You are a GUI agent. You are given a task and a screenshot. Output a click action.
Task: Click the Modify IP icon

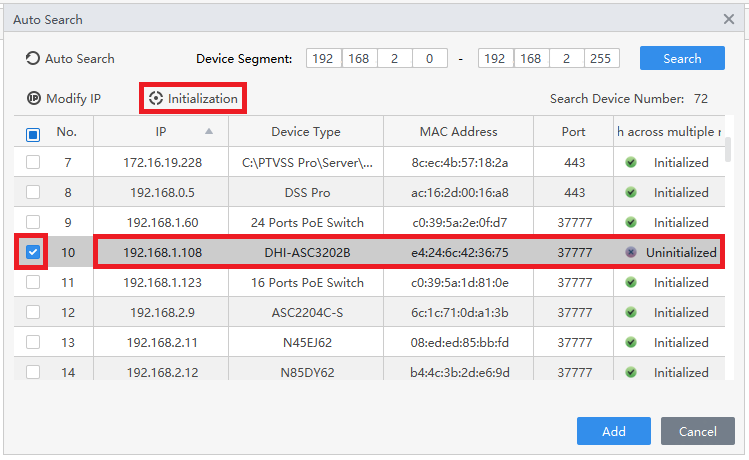tap(33, 99)
